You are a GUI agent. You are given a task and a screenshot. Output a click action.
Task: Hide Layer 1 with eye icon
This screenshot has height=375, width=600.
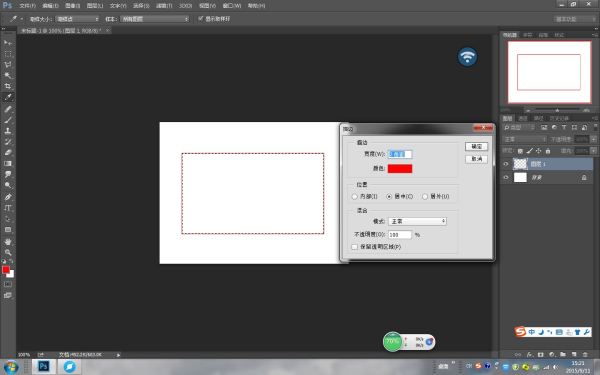tap(506, 164)
